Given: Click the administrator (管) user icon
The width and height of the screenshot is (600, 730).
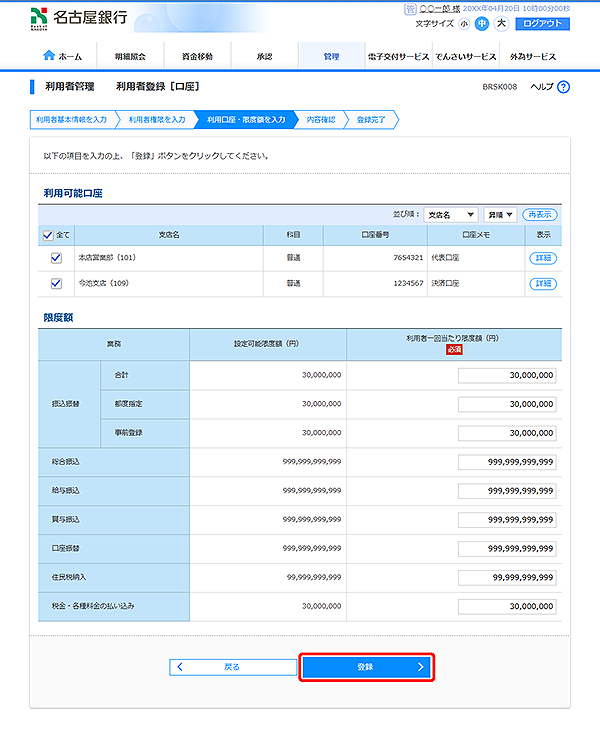Looking at the screenshot, I should (x=410, y=8).
